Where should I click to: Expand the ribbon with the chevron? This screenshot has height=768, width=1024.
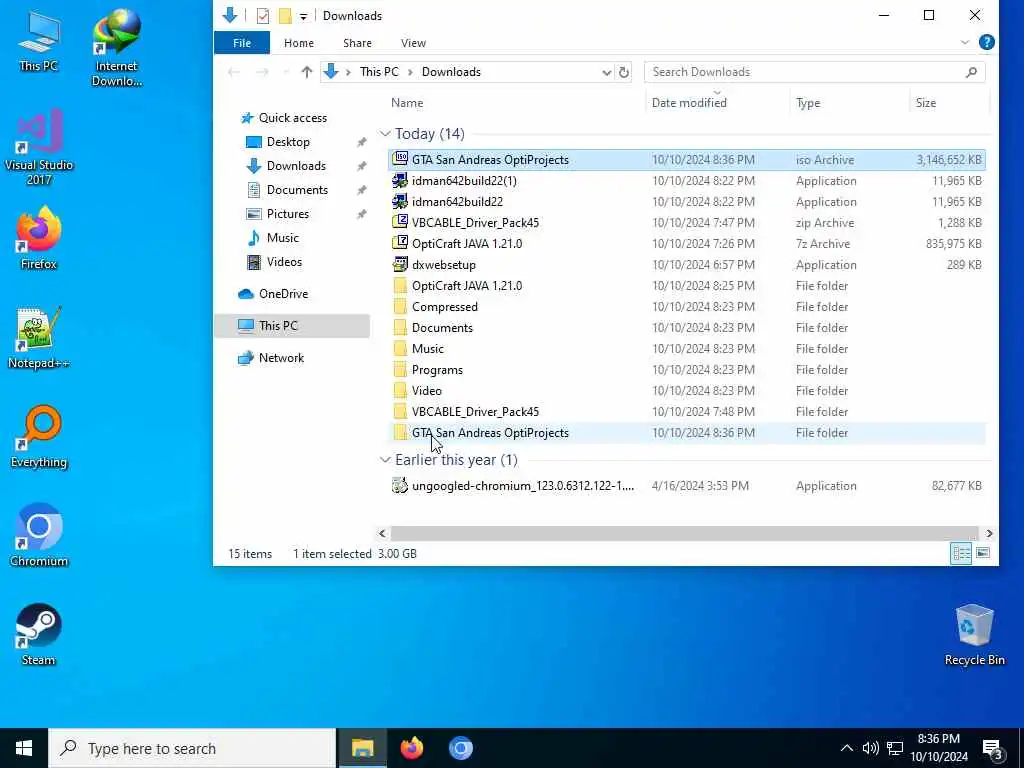(965, 42)
